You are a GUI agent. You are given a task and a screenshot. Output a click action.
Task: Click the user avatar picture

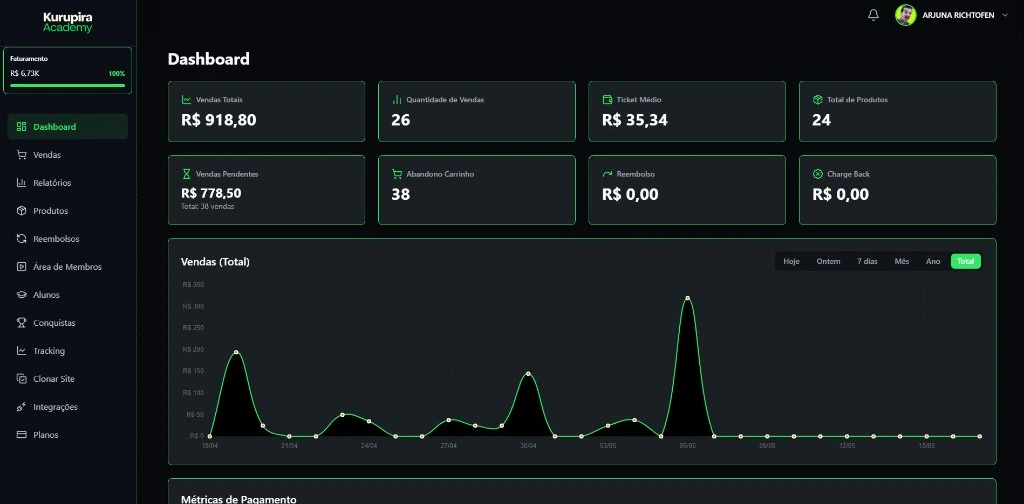tap(905, 14)
